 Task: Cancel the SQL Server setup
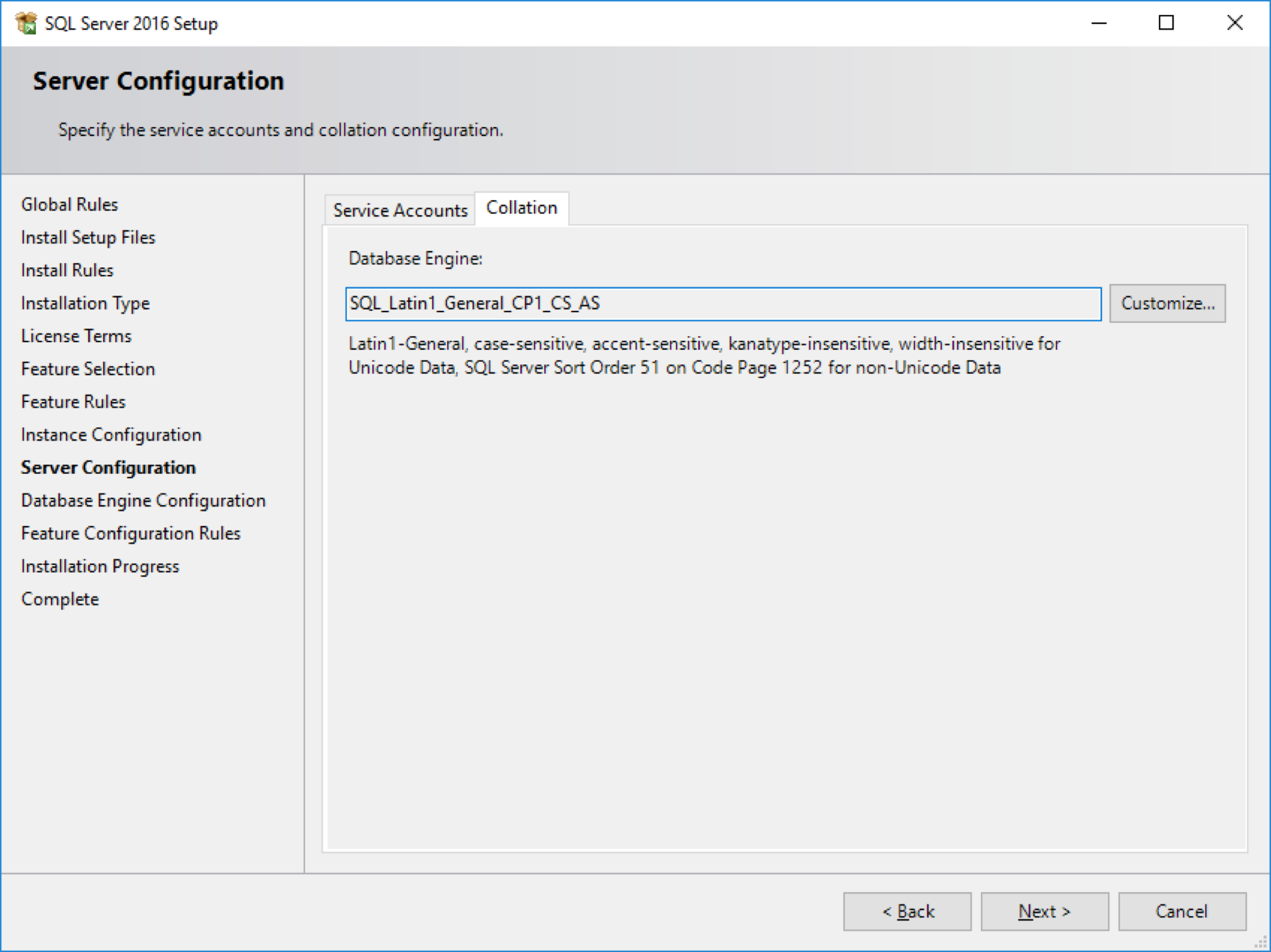1182,911
